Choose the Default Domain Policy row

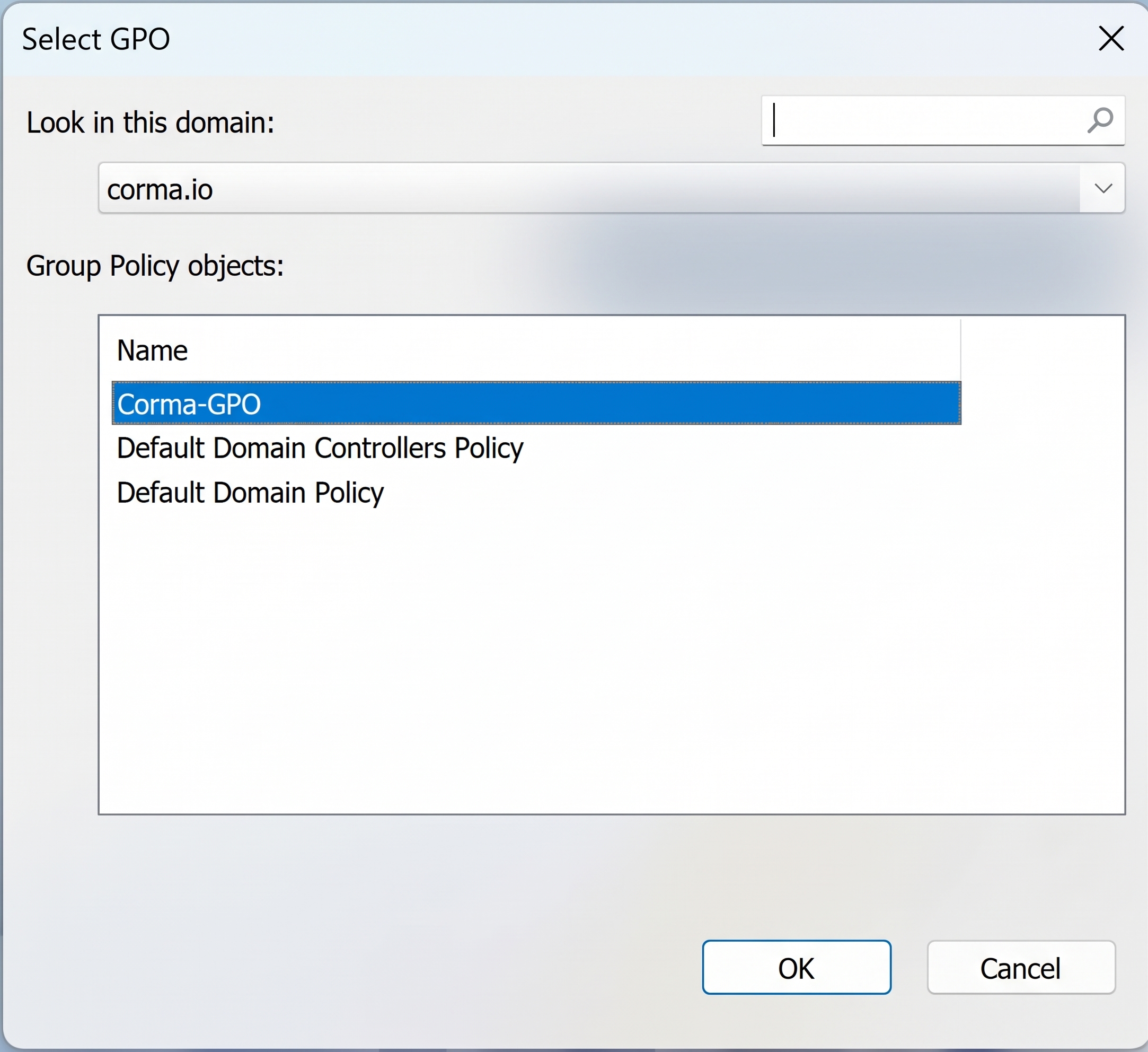pyautogui.click(x=536, y=493)
